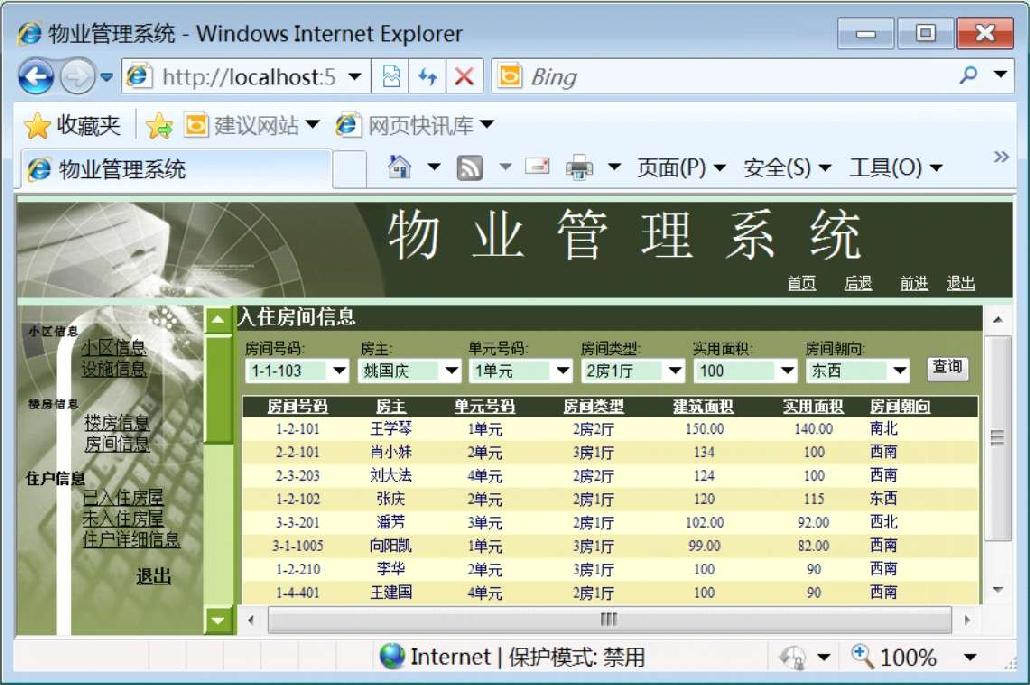Viewport: 1030px width, 685px height.
Task: Click the green sidebar scroll-up arrow
Action: click(218, 320)
